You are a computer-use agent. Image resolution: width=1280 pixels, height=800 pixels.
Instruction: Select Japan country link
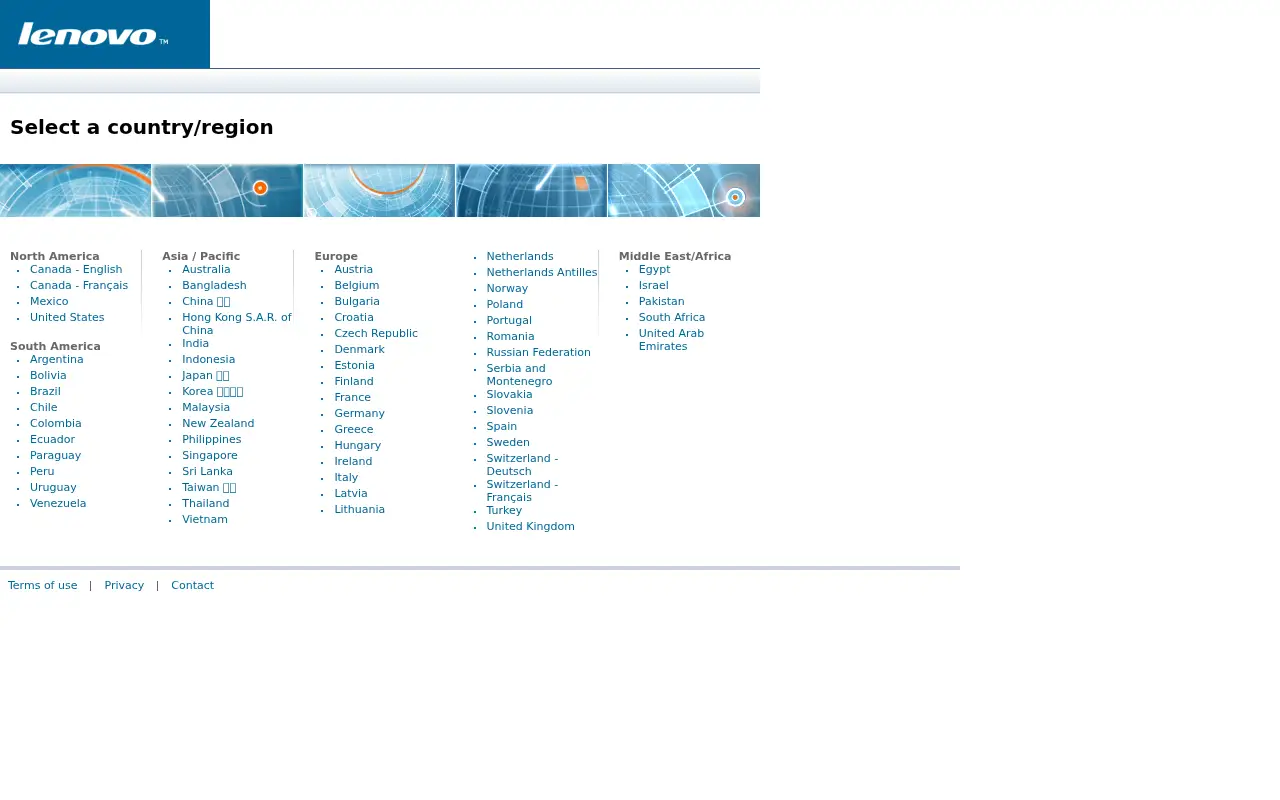point(205,375)
